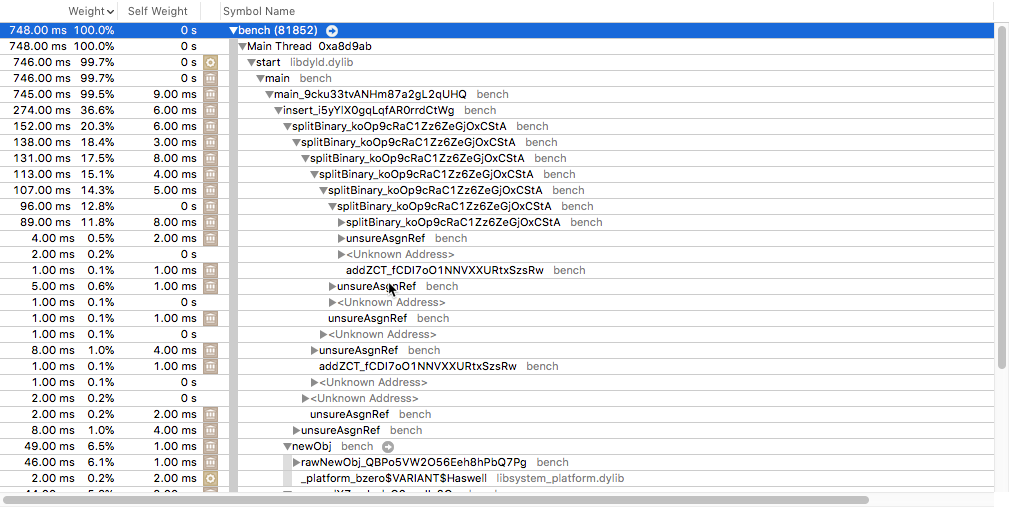
Task: Collapse the main_9cku33tvANHm87a2gL2qUHQ row
Action: tap(269, 95)
